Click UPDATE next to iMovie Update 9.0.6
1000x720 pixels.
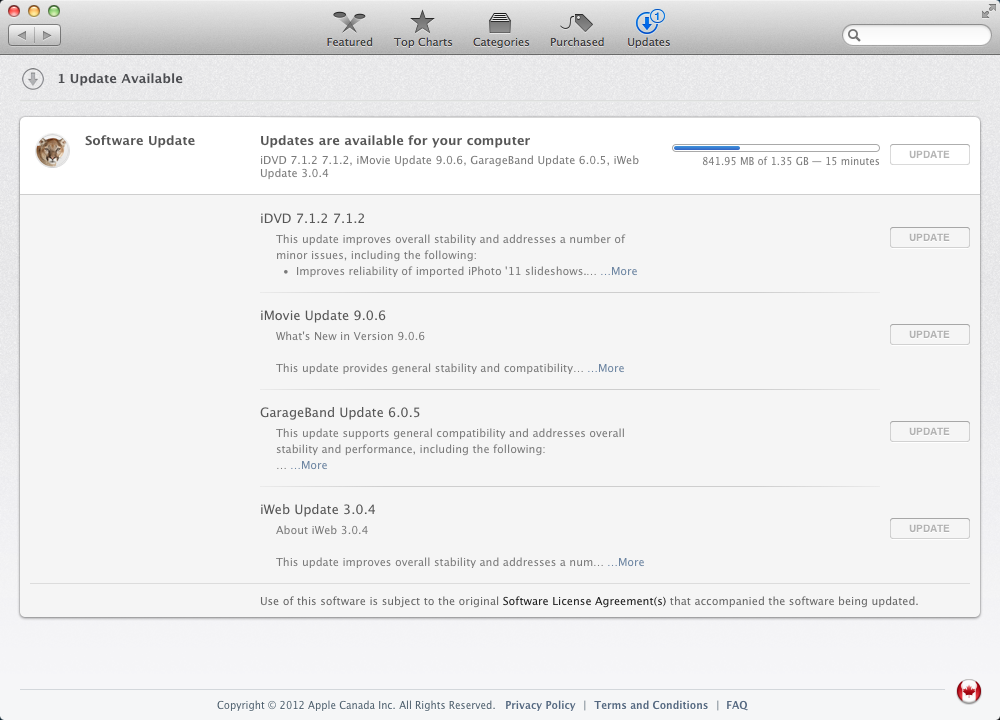tap(929, 334)
